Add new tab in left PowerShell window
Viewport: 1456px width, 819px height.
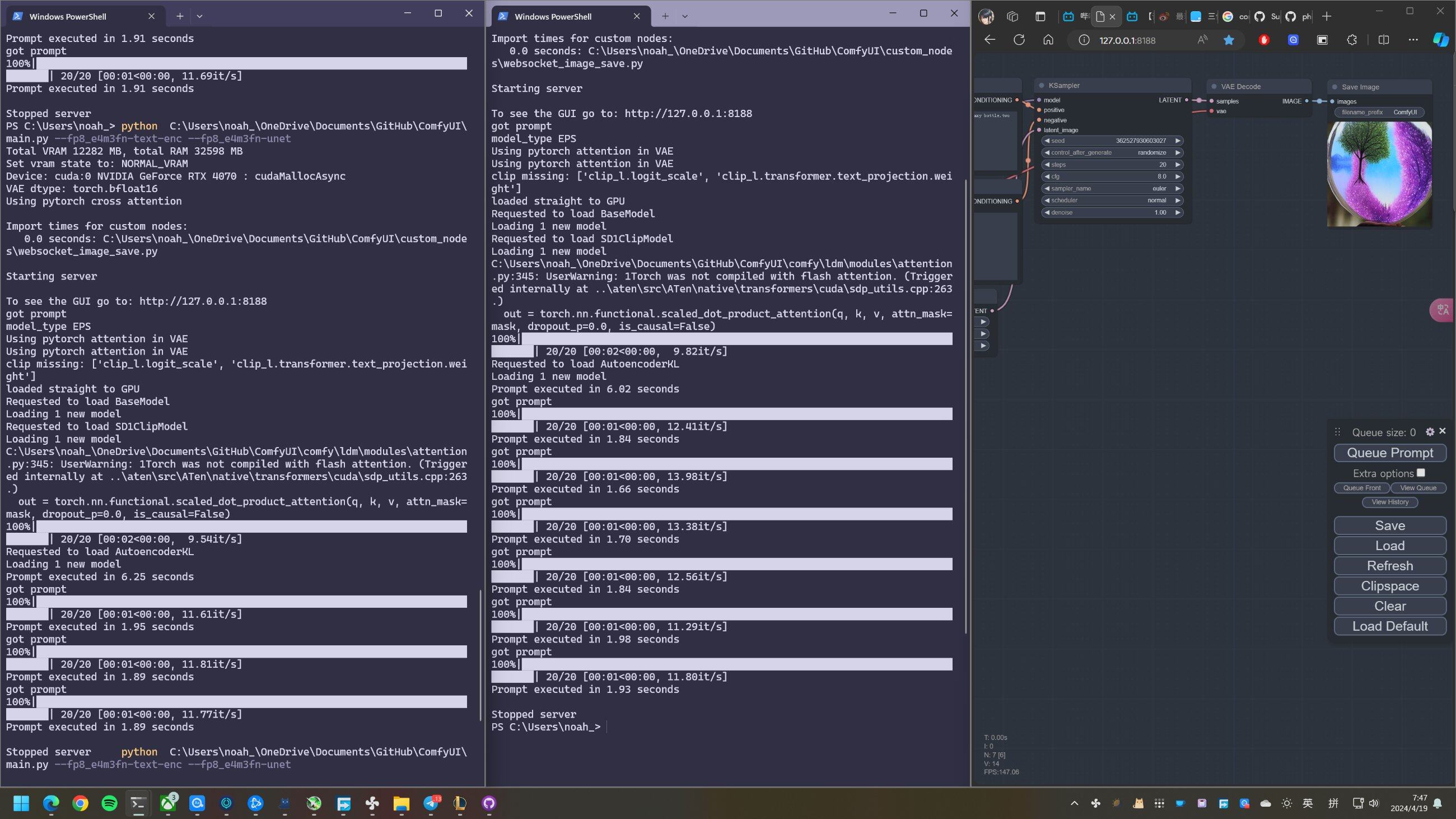click(180, 16)
